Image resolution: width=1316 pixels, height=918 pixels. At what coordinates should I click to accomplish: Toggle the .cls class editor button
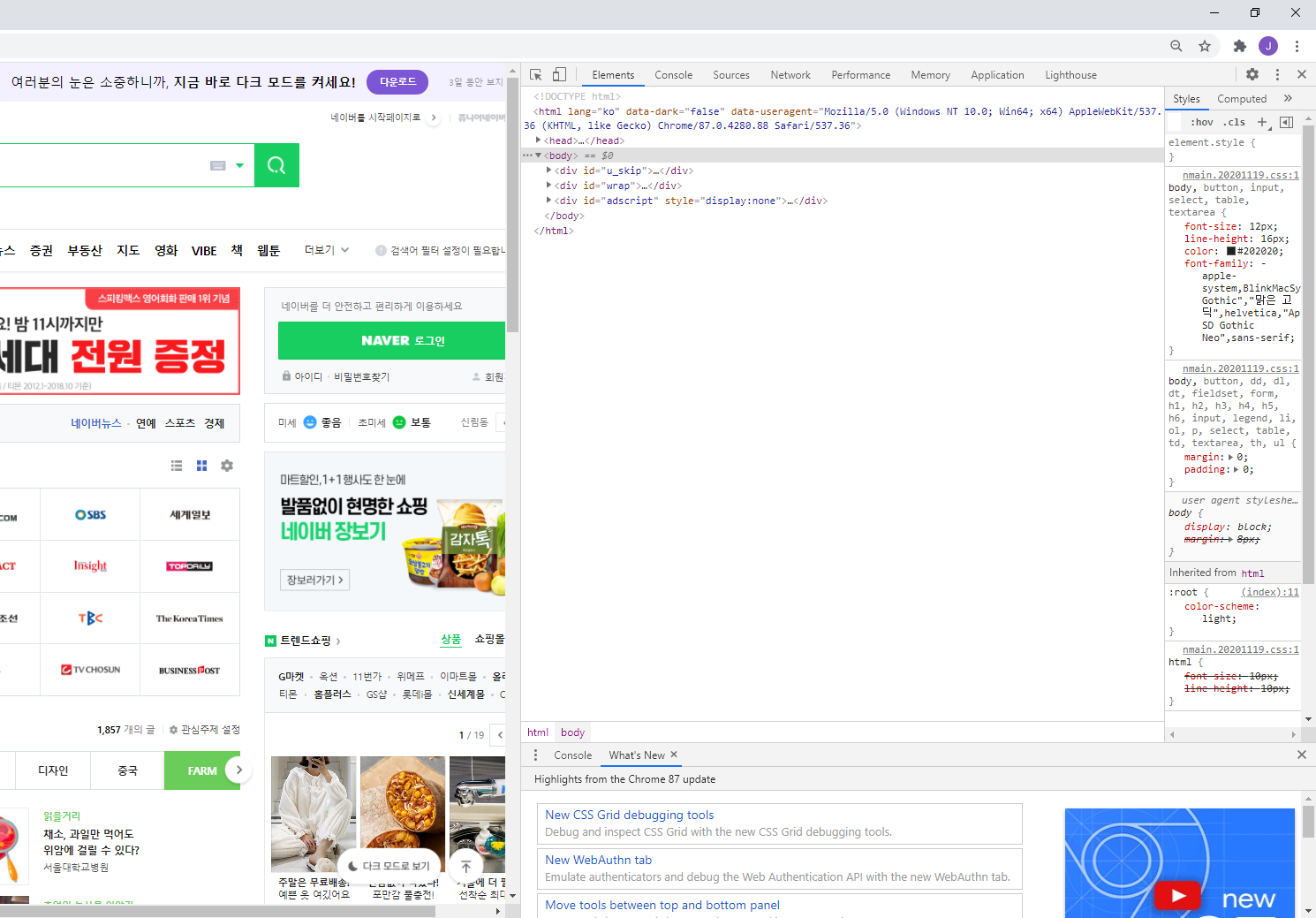click(x=1234, y=122)
